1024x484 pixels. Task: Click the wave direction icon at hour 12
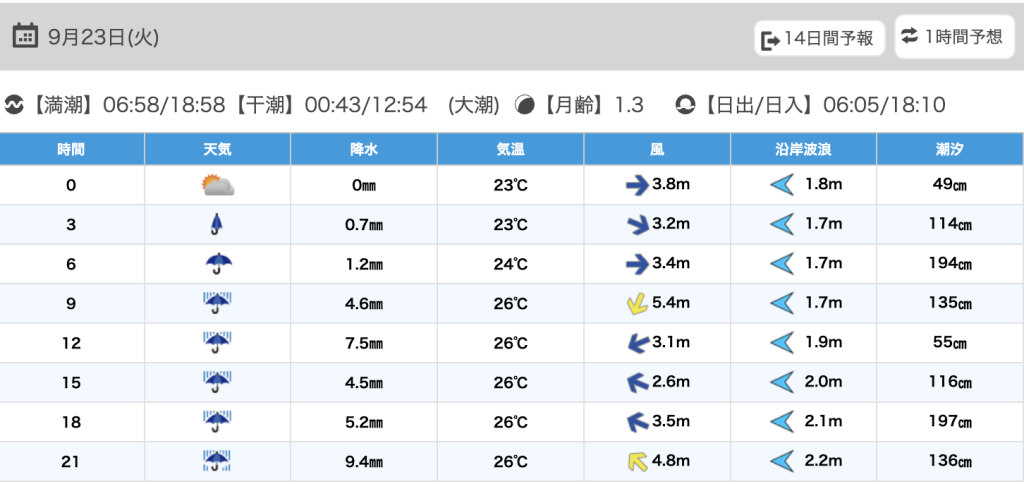coord(781,343)
